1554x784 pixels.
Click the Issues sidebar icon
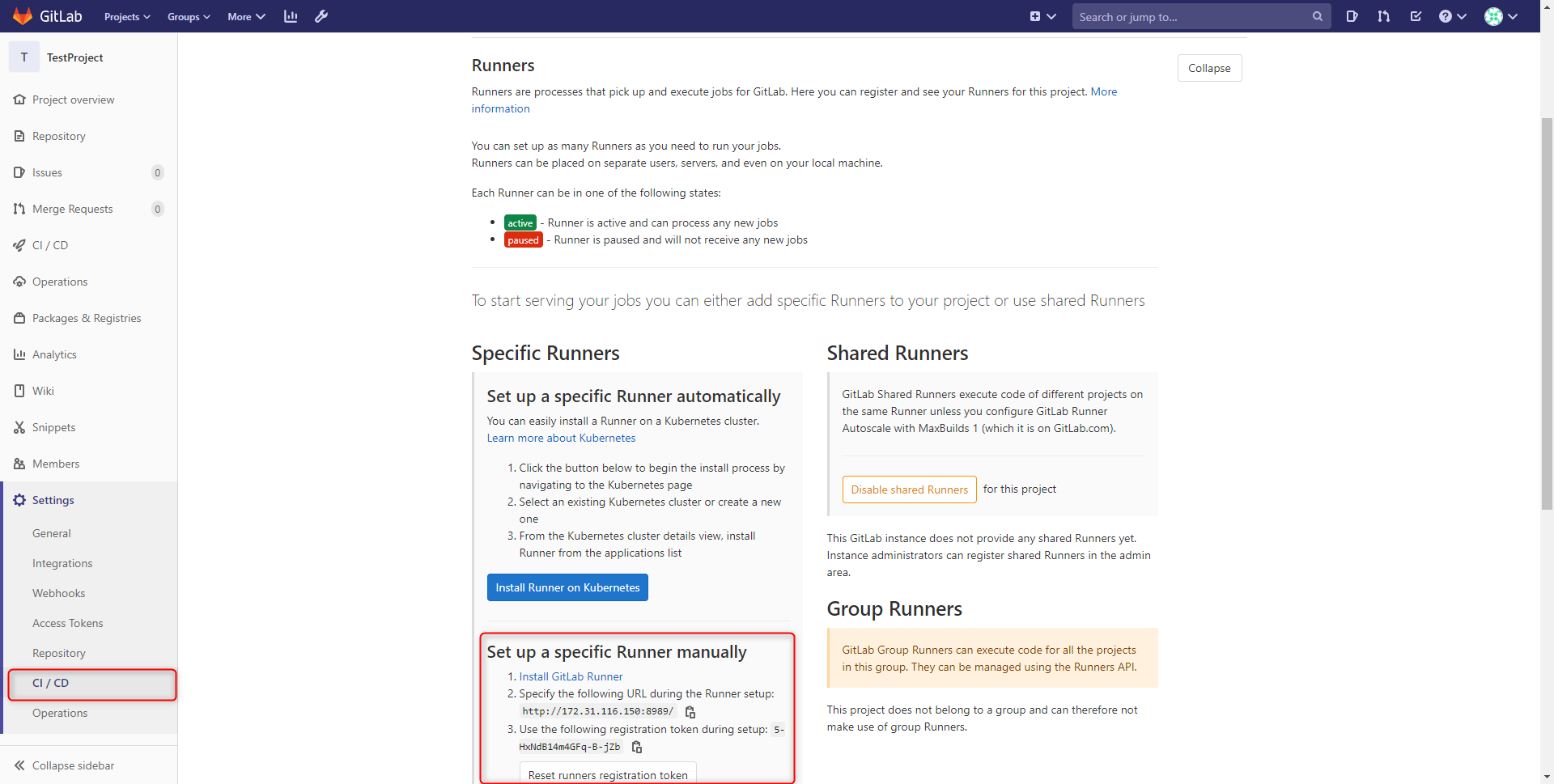tap(19, 172)
